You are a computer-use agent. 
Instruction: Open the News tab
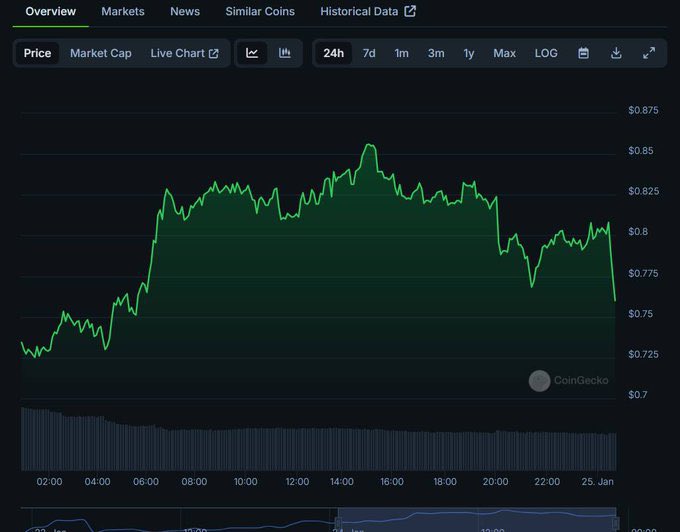[185, 12]
